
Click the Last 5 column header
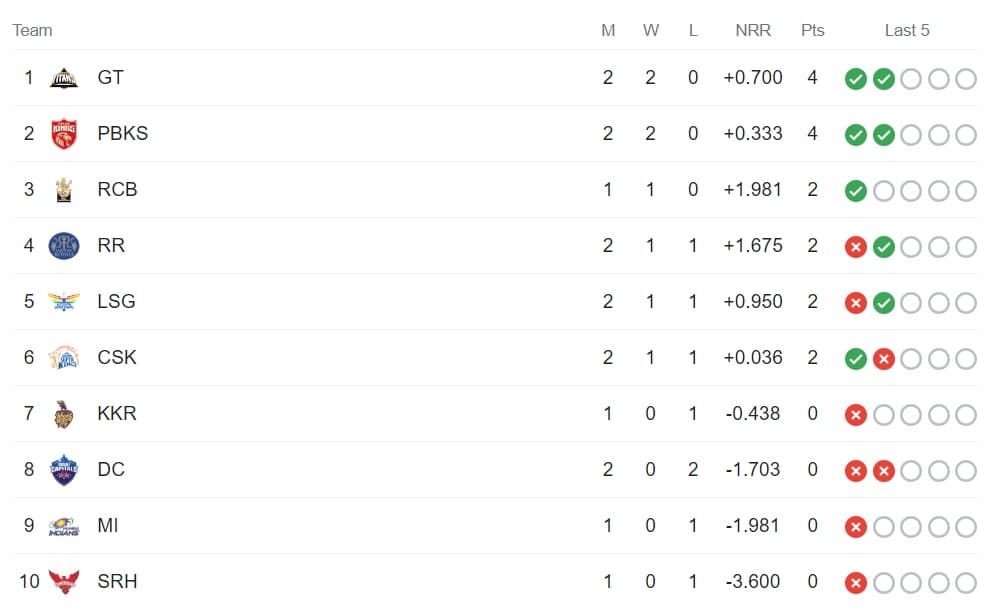tap(907, 30)
